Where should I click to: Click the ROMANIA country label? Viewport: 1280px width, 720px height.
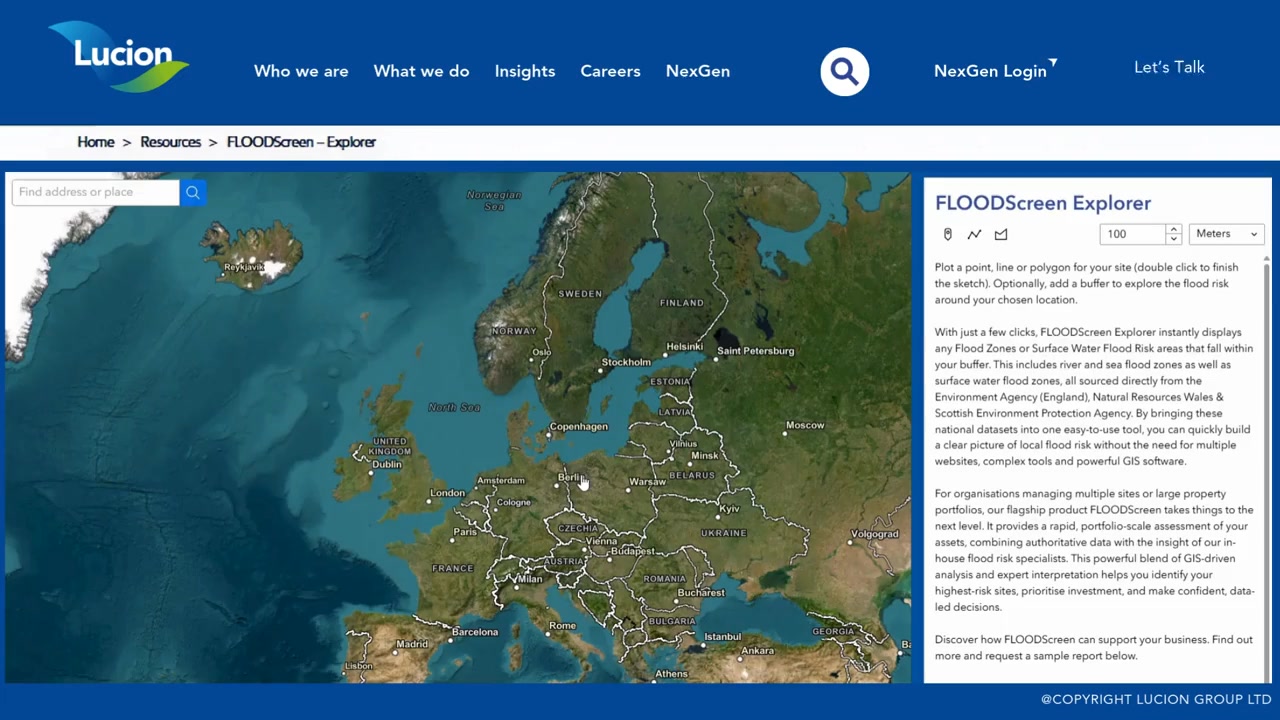[x=665, y=579]
